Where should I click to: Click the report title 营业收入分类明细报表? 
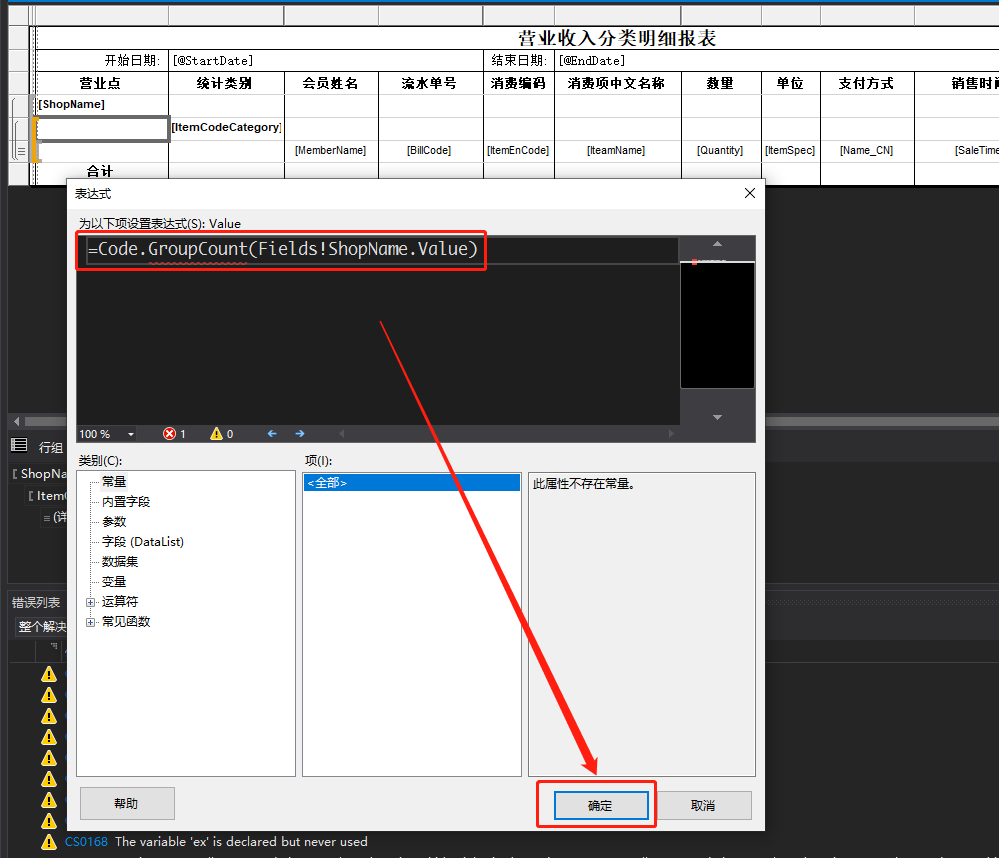click(x=617, y=38)
